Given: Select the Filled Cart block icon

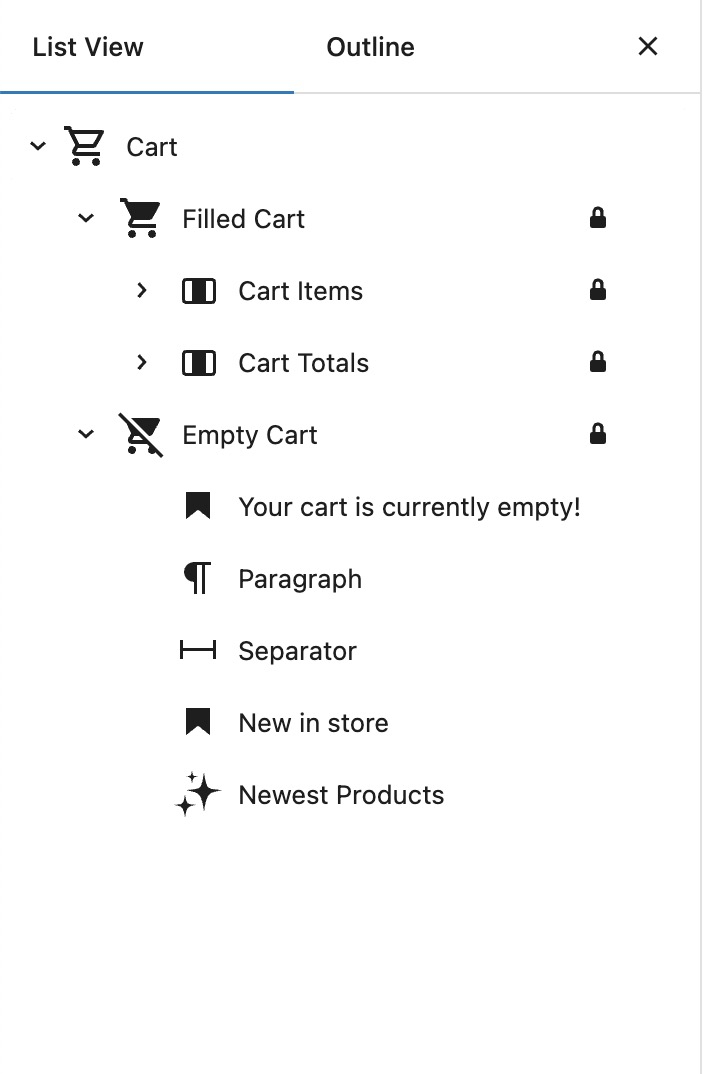Looking at the screenshot, I should click(x=140, y=218).
